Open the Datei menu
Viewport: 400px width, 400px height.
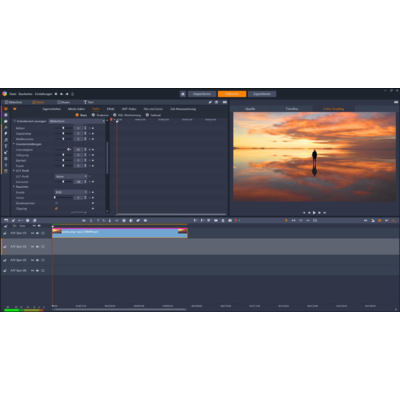coord(12,94)
